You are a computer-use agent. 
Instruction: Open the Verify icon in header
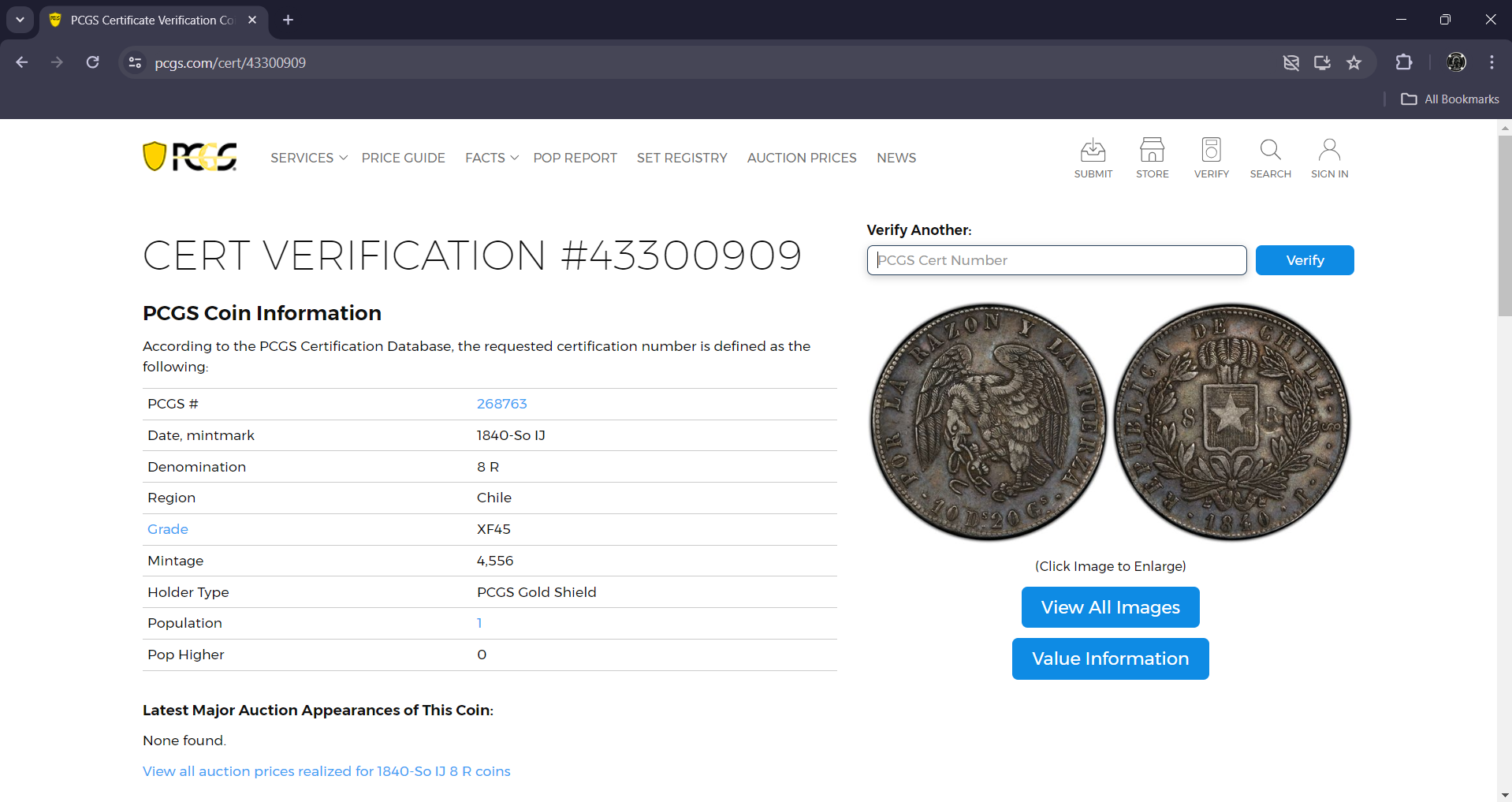(1211, 158)
